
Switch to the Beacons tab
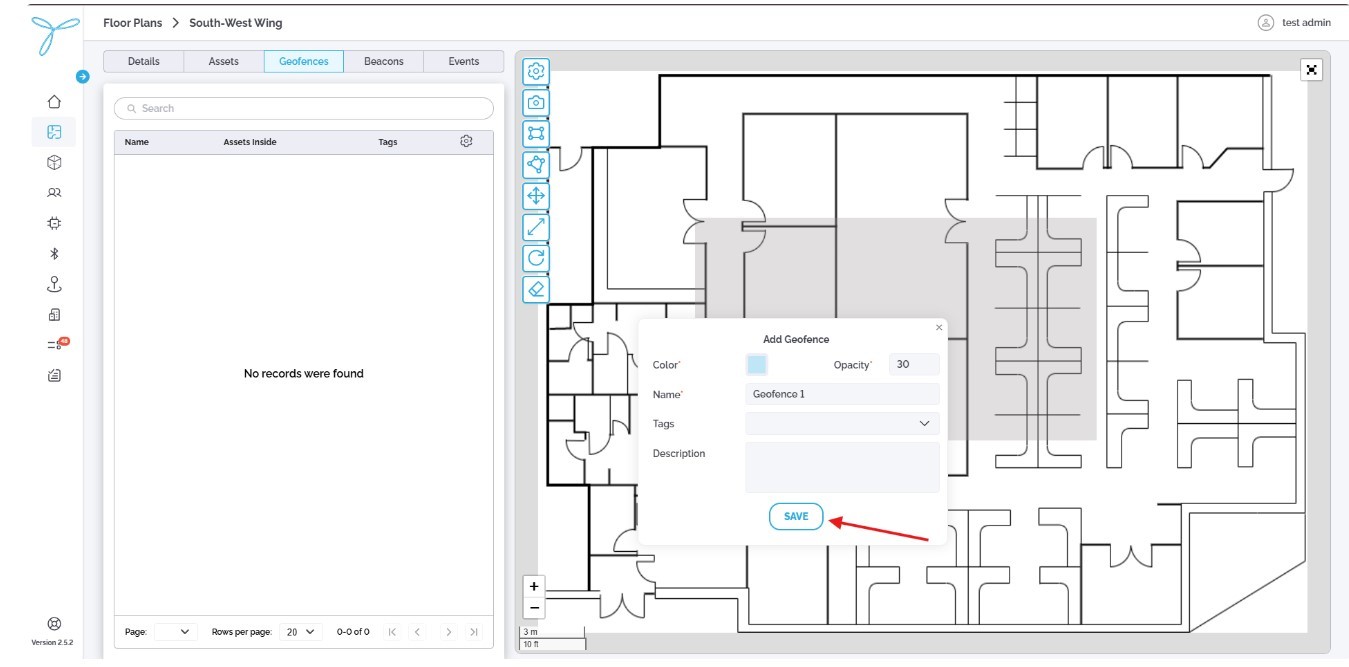click(384, 61)
